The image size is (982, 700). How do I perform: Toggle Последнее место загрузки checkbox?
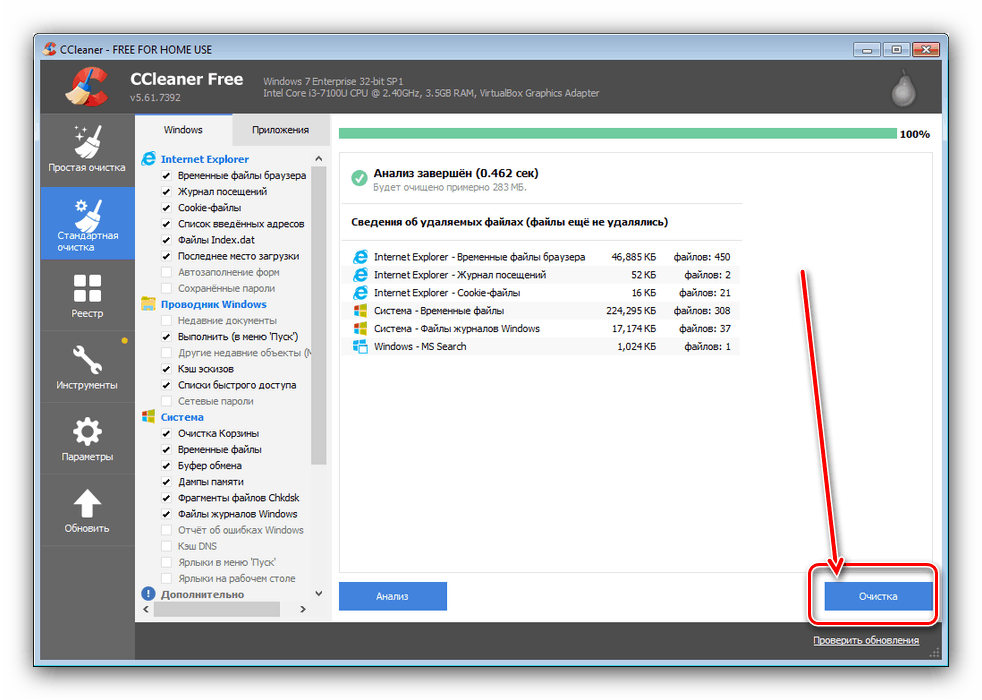tap(167, 256)
